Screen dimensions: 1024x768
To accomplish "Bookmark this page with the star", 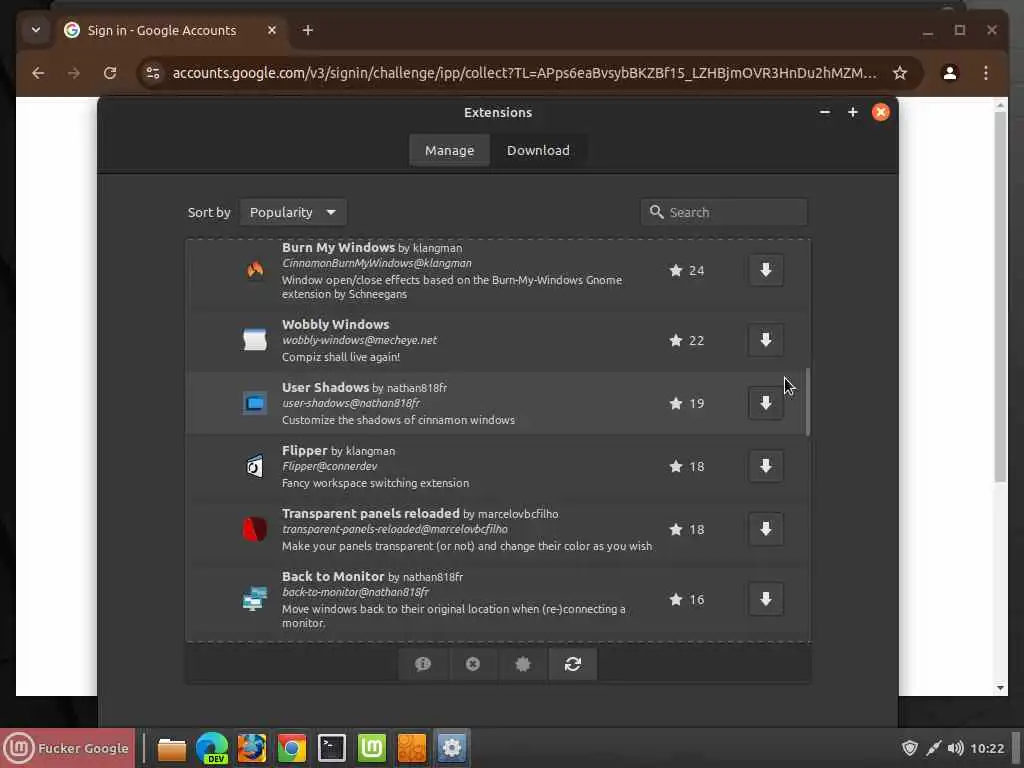I will (x=900, y=72).
